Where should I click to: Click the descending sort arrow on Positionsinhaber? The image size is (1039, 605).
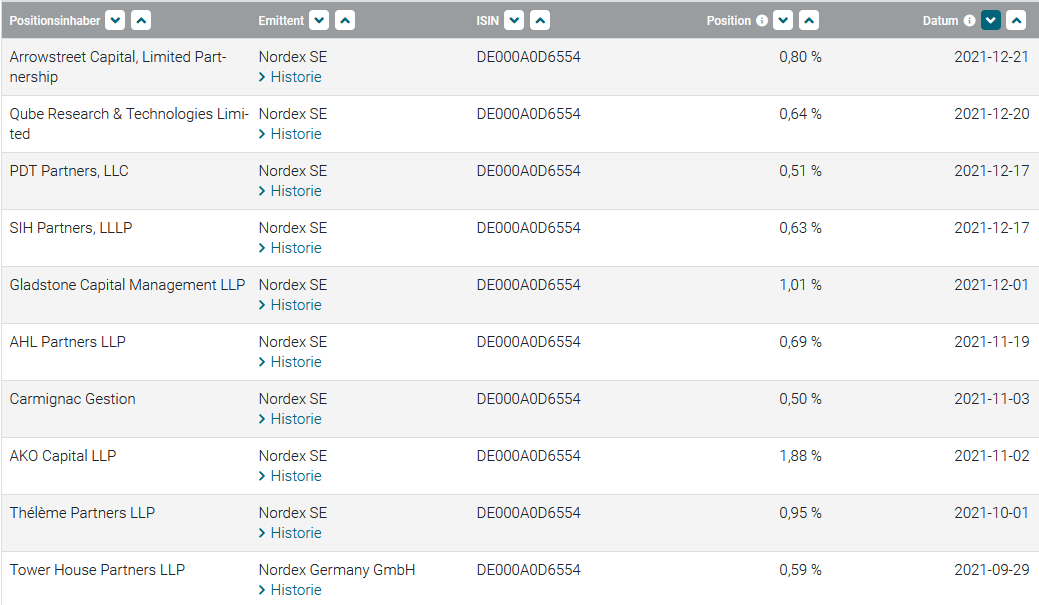[x=115, y=20]
